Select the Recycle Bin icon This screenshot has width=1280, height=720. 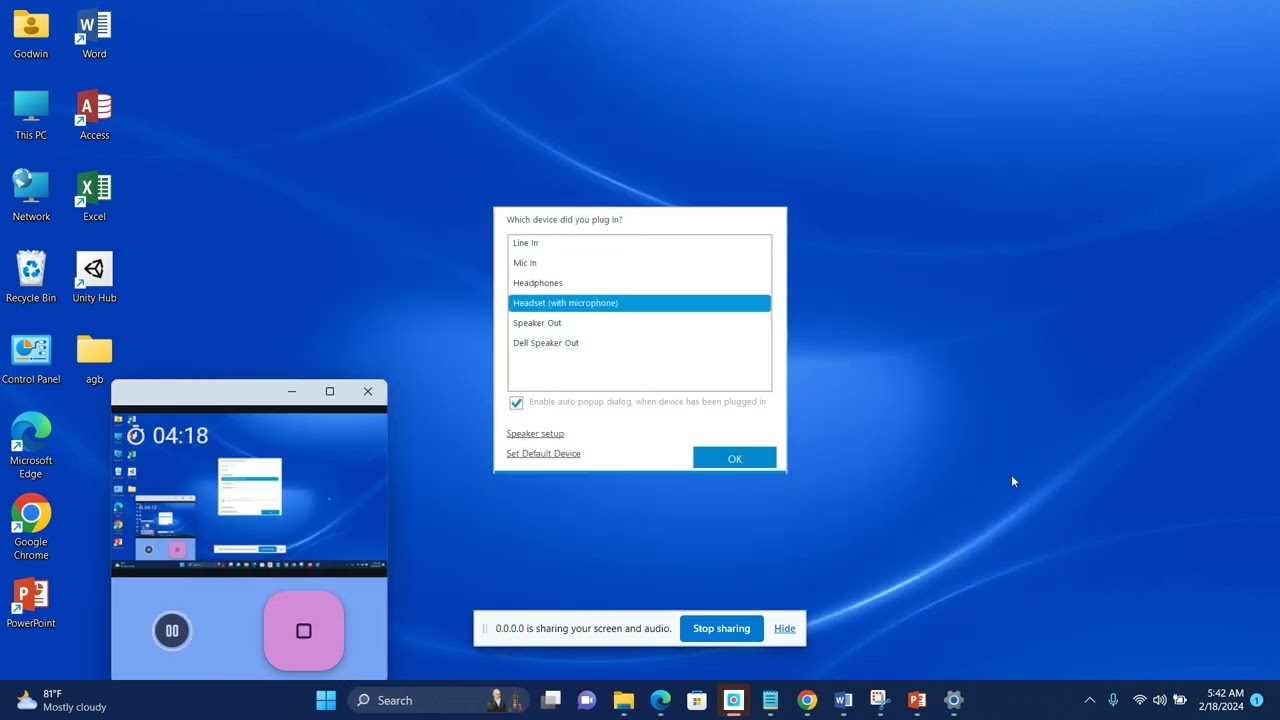coord(31,277)
